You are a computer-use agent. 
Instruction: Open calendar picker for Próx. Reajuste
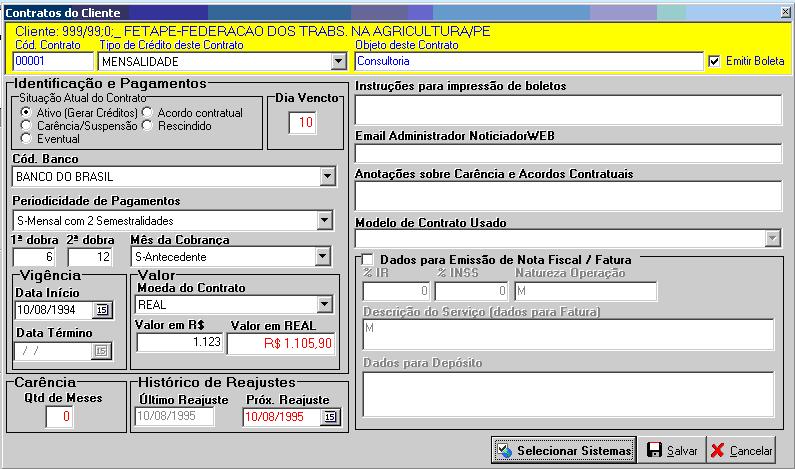coord(329,417)
